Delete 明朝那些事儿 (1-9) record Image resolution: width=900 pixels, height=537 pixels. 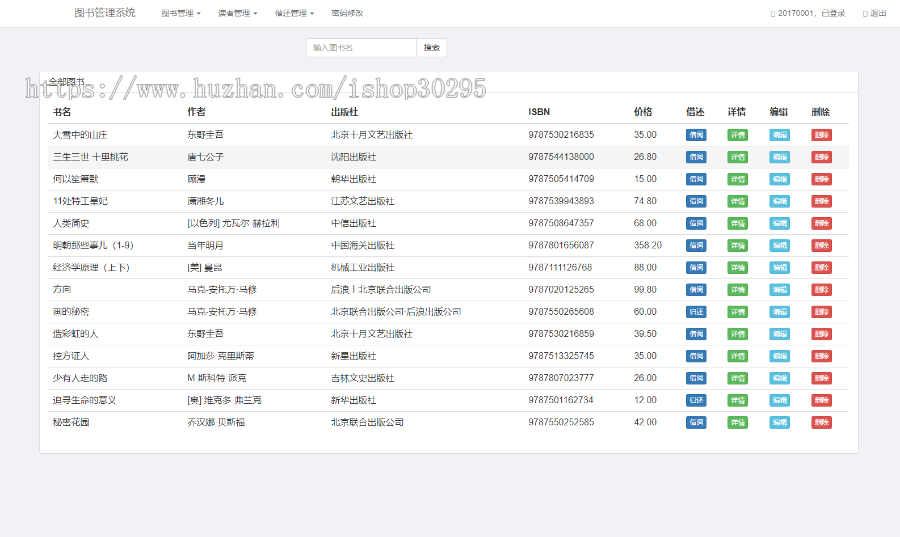pyautogui.click(x=821, y=246)
